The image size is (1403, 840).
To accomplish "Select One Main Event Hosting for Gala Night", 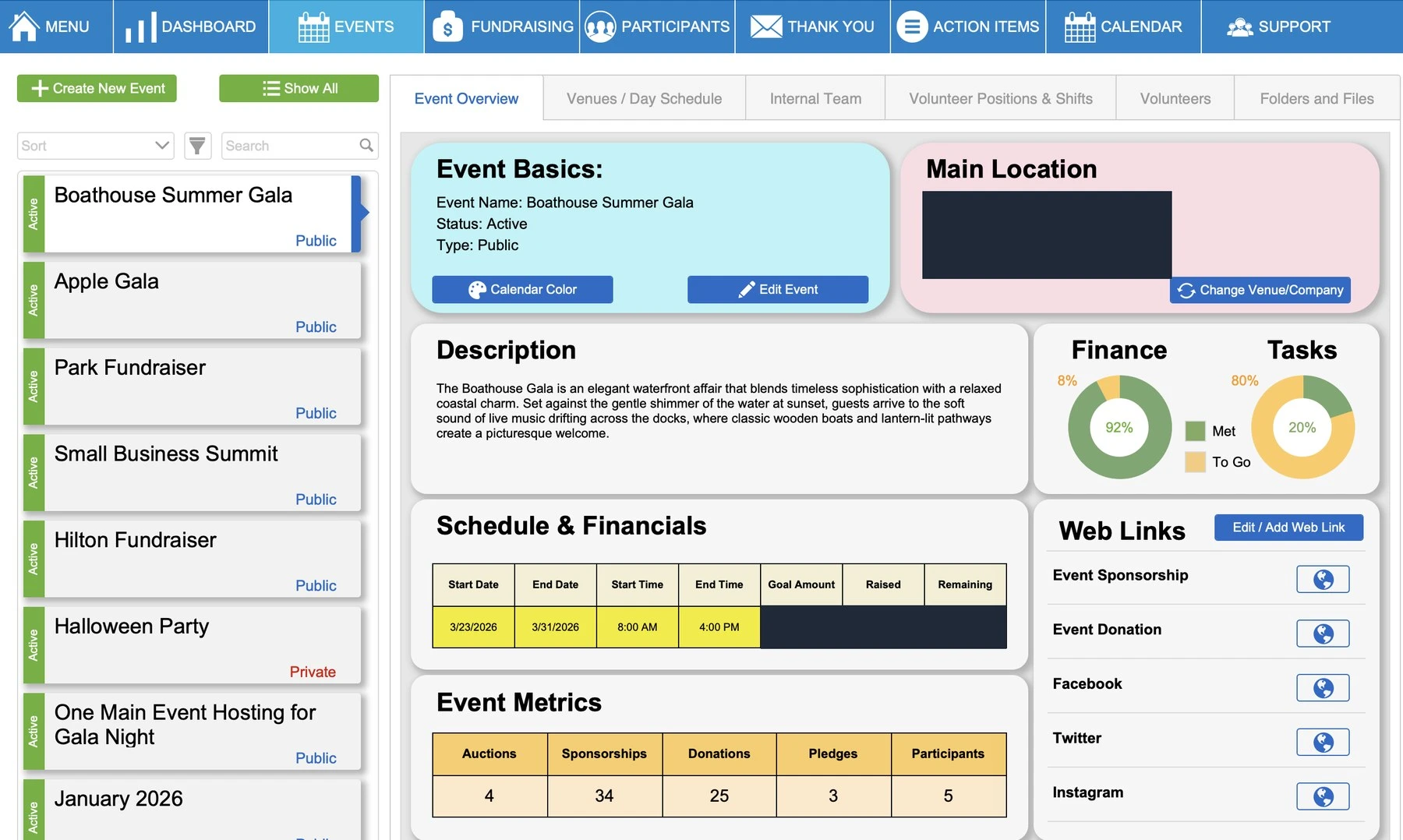I will pos(192,732).
